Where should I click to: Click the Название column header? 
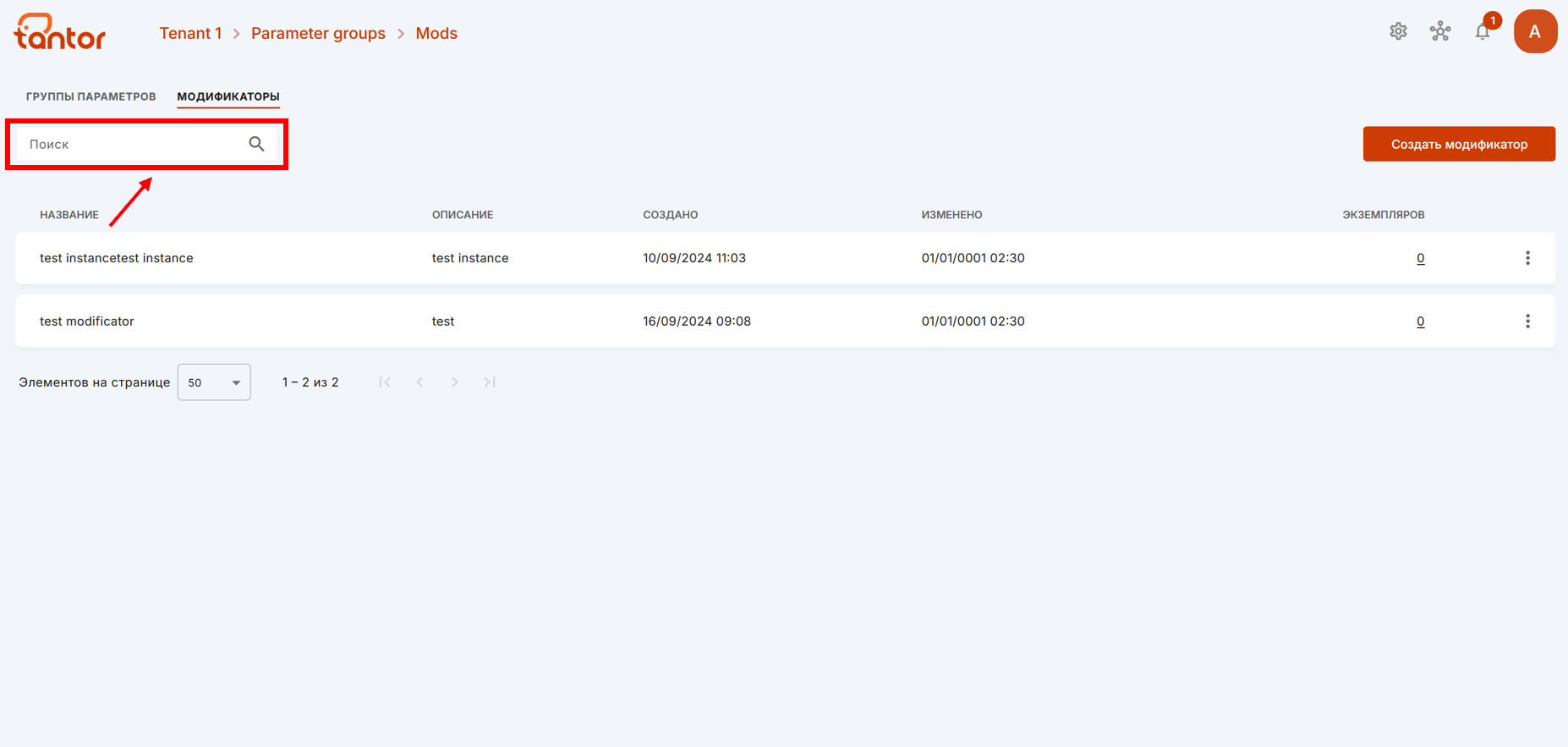tap(69, 215)
